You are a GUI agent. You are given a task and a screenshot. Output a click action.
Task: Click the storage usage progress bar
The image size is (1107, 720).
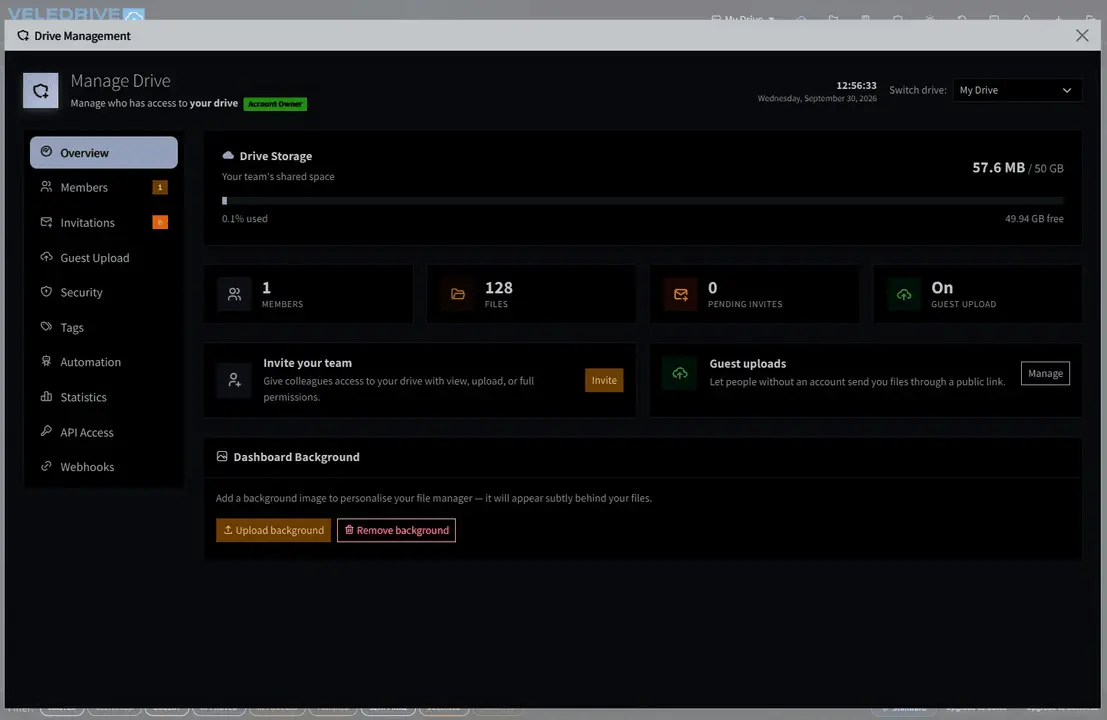point(642,201)
